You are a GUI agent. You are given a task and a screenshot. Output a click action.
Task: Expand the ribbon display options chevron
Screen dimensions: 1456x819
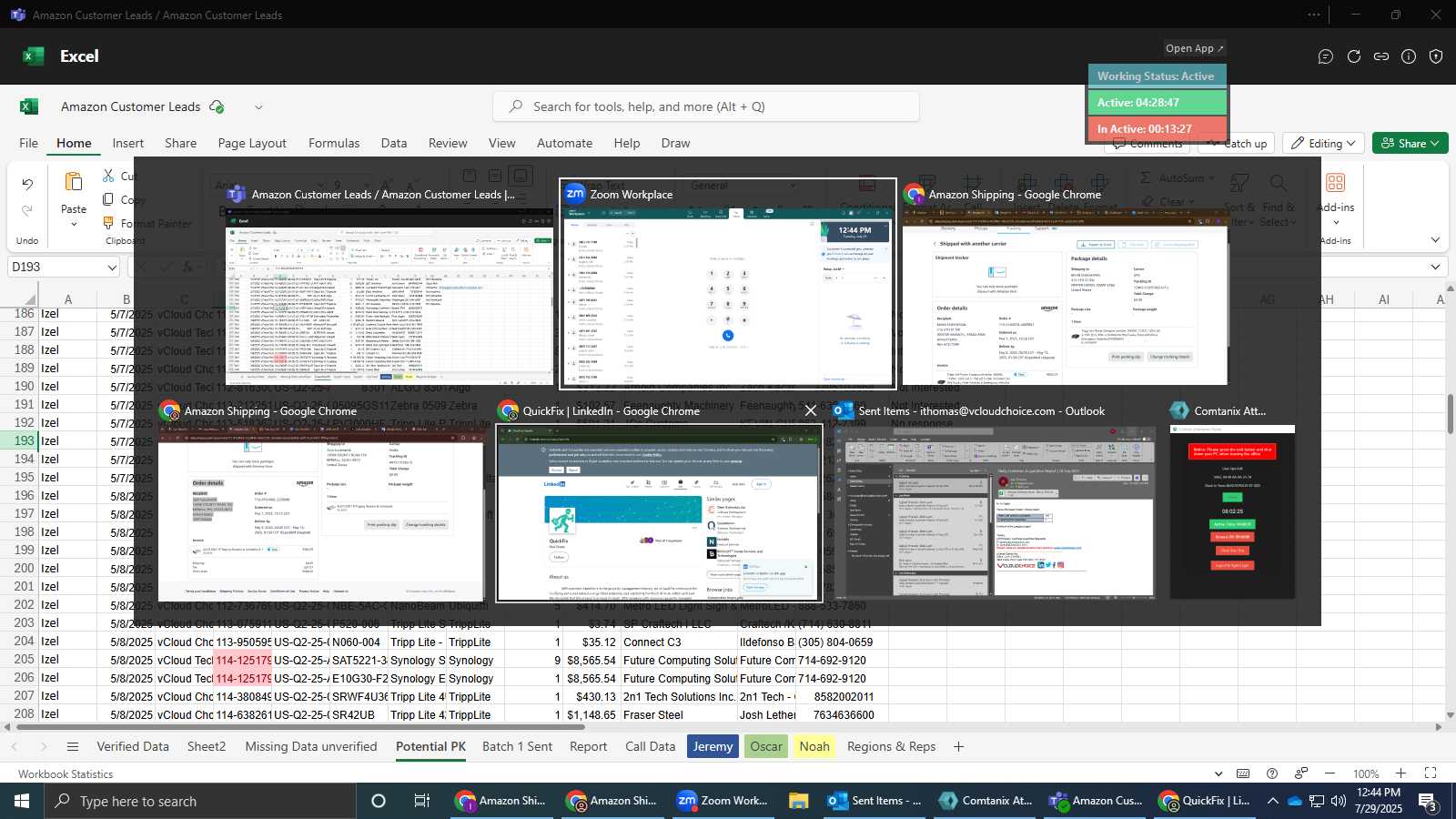(x=1435, y=240)
